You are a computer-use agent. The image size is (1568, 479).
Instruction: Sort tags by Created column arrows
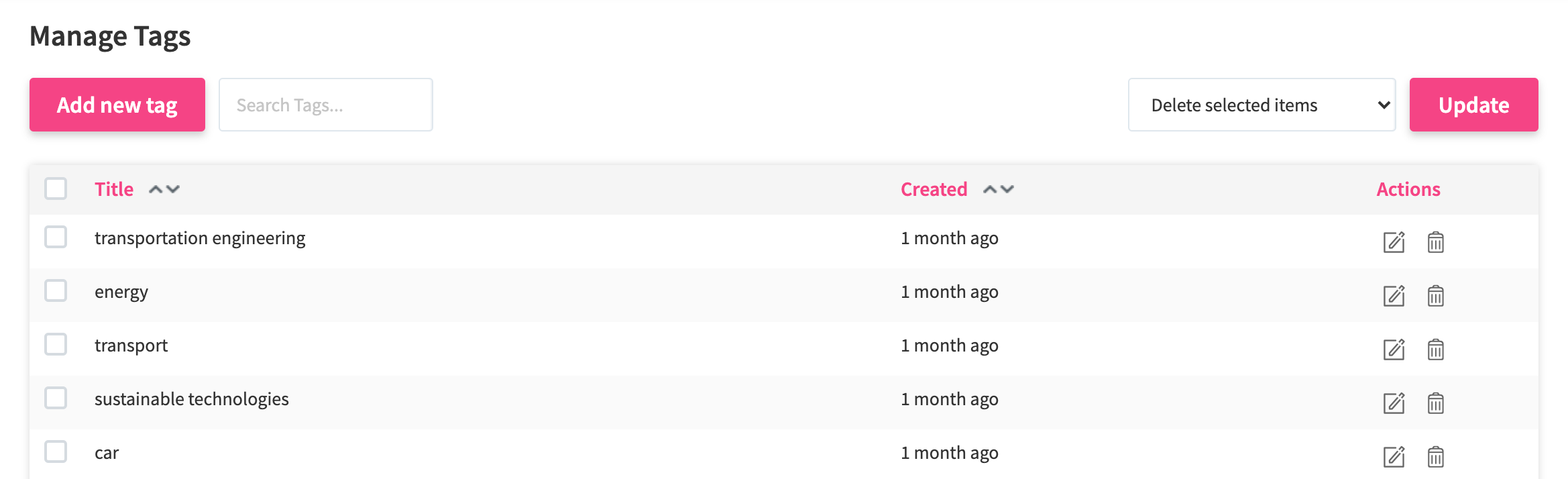click(998, 189)
